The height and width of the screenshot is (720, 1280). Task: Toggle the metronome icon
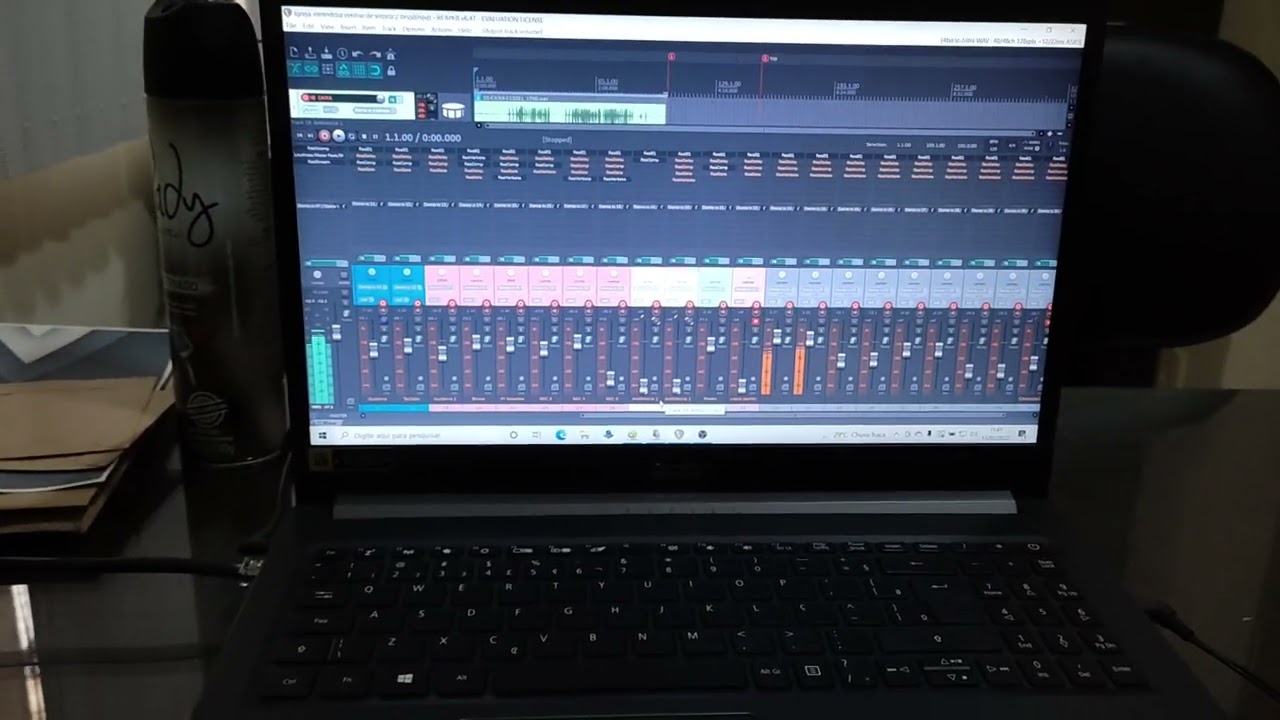click(x=390, y=55)
